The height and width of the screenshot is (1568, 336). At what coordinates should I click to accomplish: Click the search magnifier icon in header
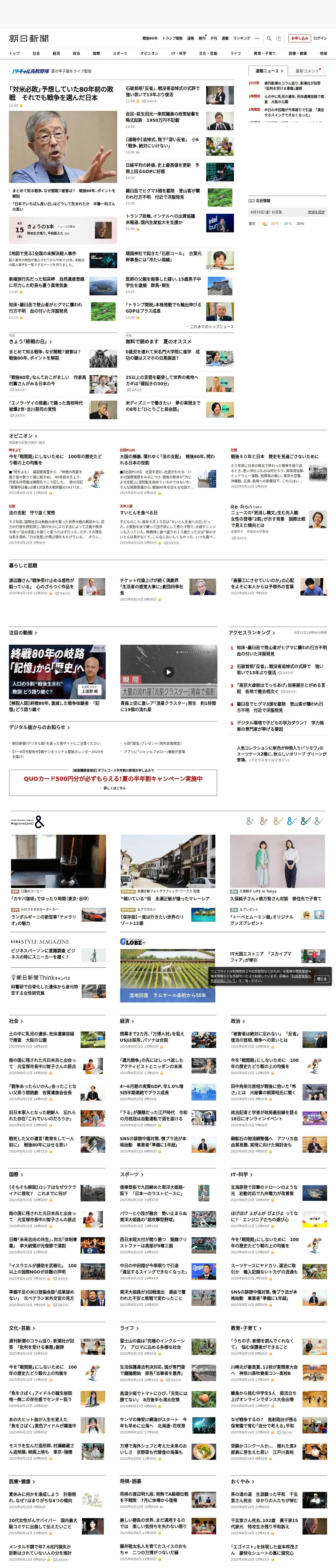click(x=269, y=38)
